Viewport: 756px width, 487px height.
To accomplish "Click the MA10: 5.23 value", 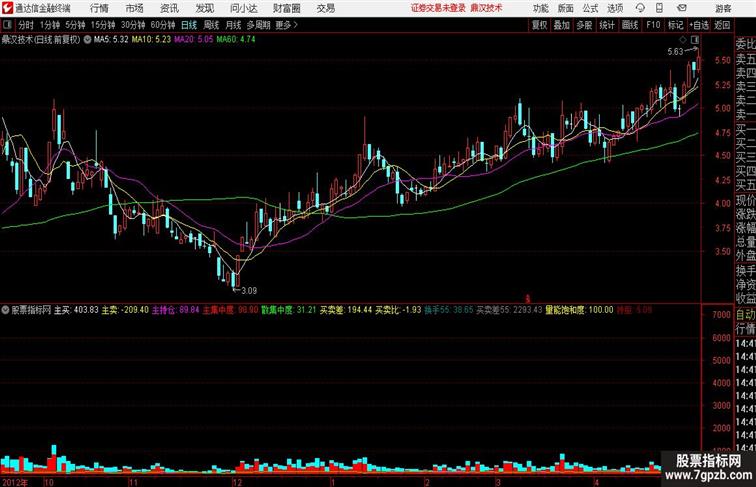I will click(151, 40).
